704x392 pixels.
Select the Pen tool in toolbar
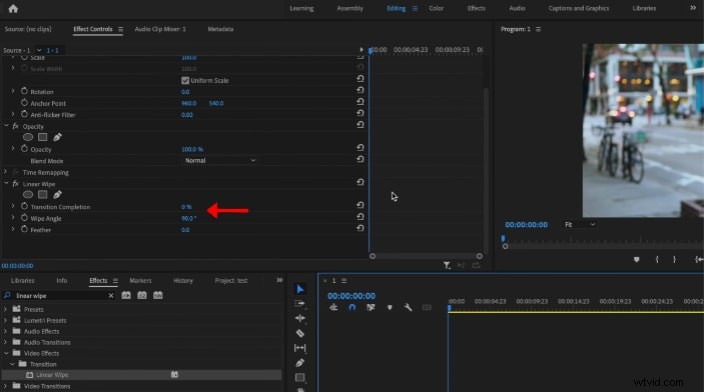click(x=300, y=363)
